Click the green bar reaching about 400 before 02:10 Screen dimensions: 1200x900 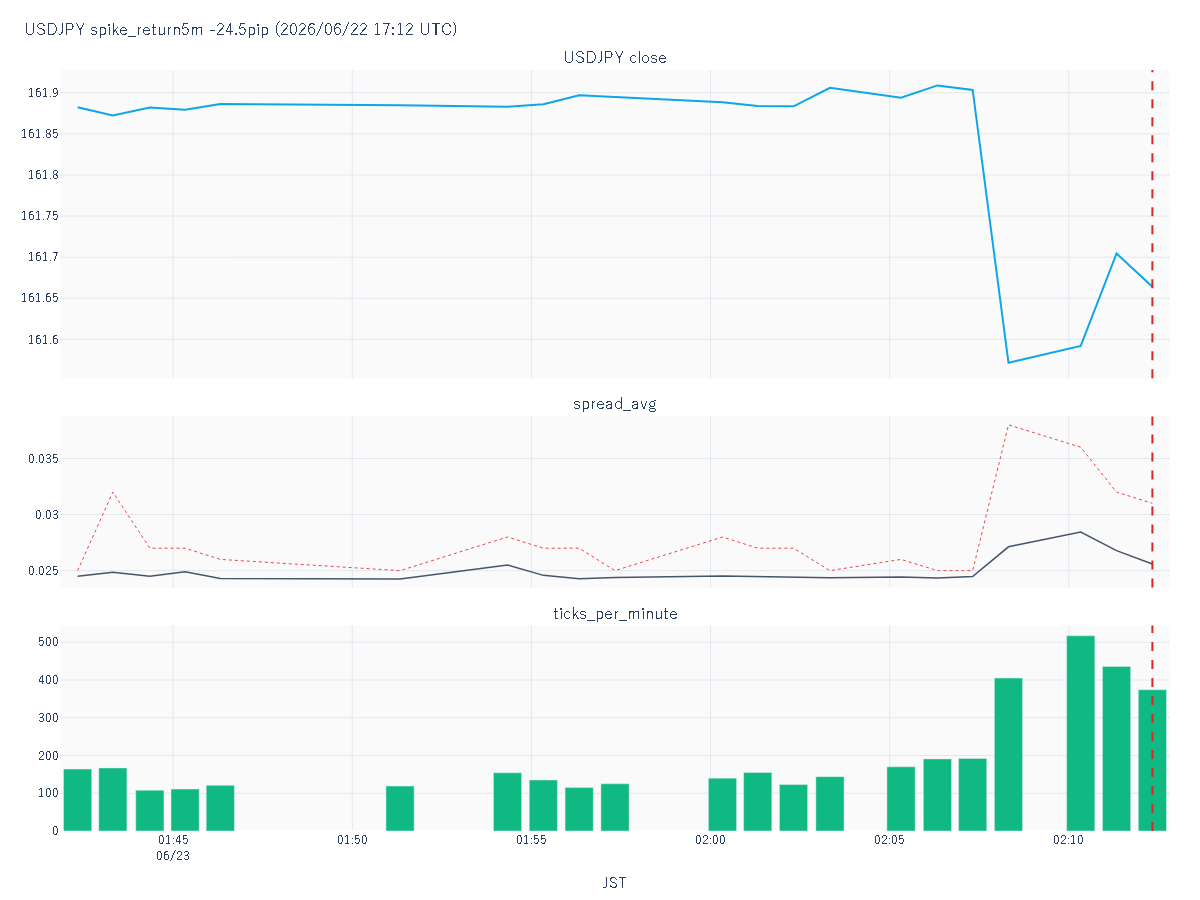click(1009, 754)
